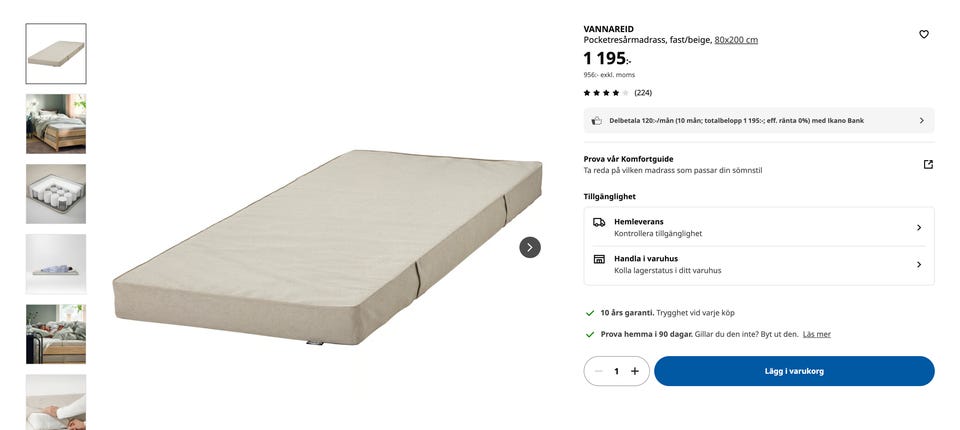The image size is (960, 430).
Task: Select the first mattress thumbnail
Action: tap(56, 54)
